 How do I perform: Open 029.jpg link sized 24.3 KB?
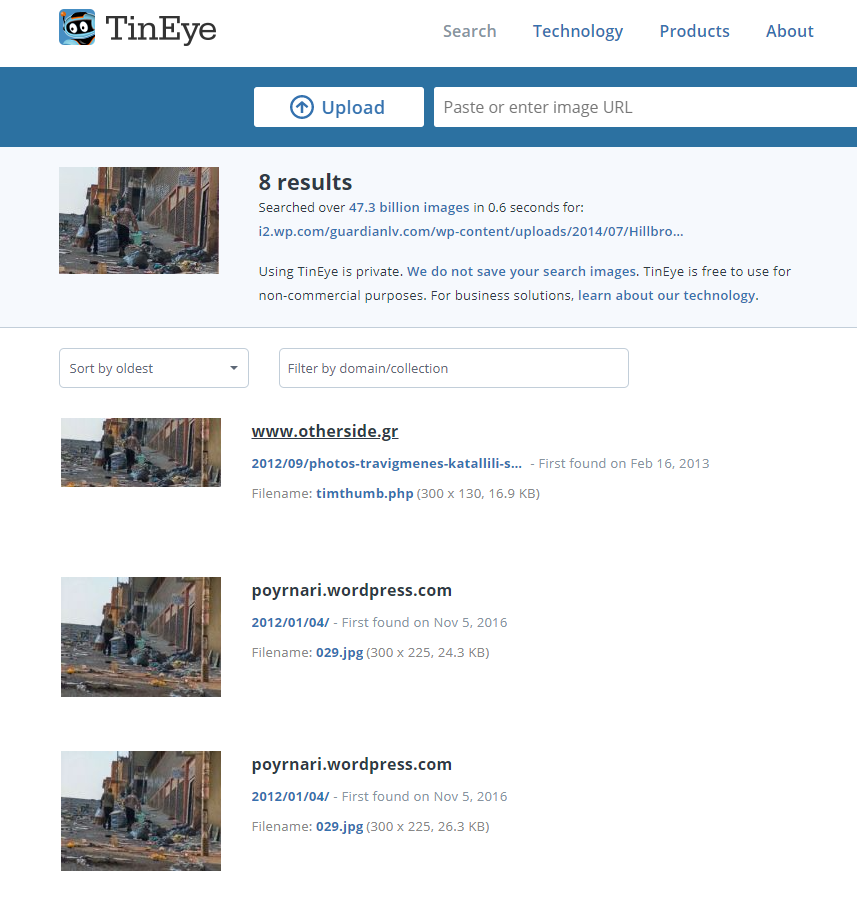click(x=339, y=652)
